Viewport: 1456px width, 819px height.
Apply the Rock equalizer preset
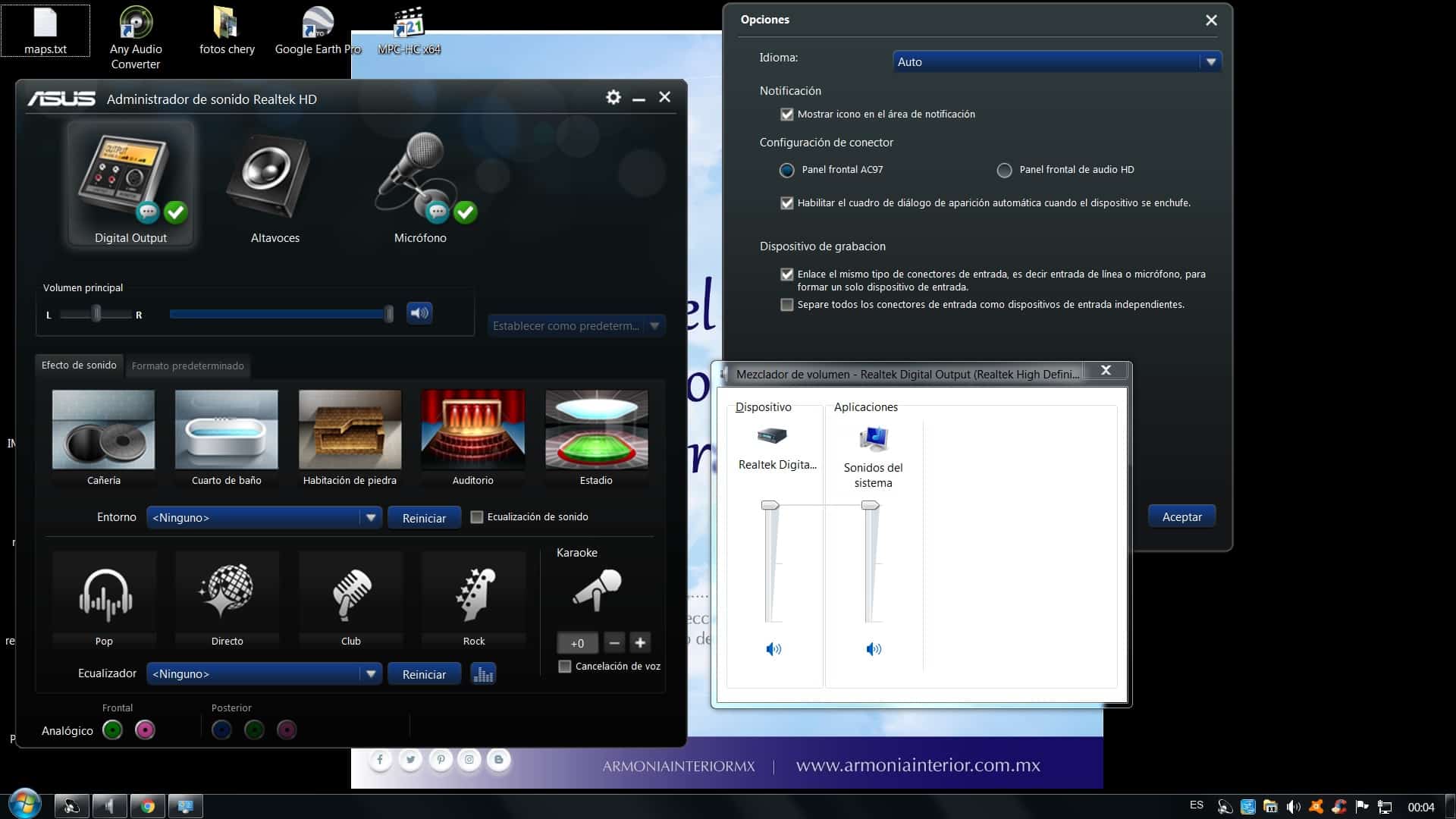[473, 599]
